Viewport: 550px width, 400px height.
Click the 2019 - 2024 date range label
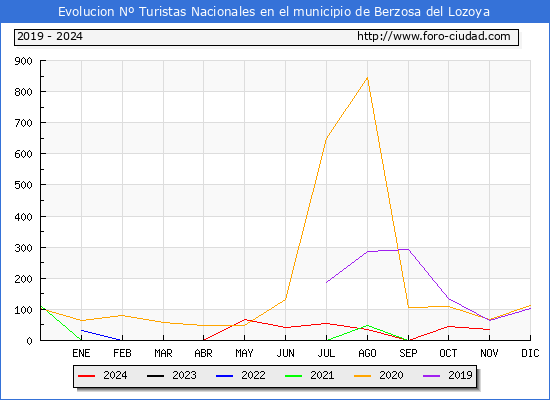(x=50, y=36)
